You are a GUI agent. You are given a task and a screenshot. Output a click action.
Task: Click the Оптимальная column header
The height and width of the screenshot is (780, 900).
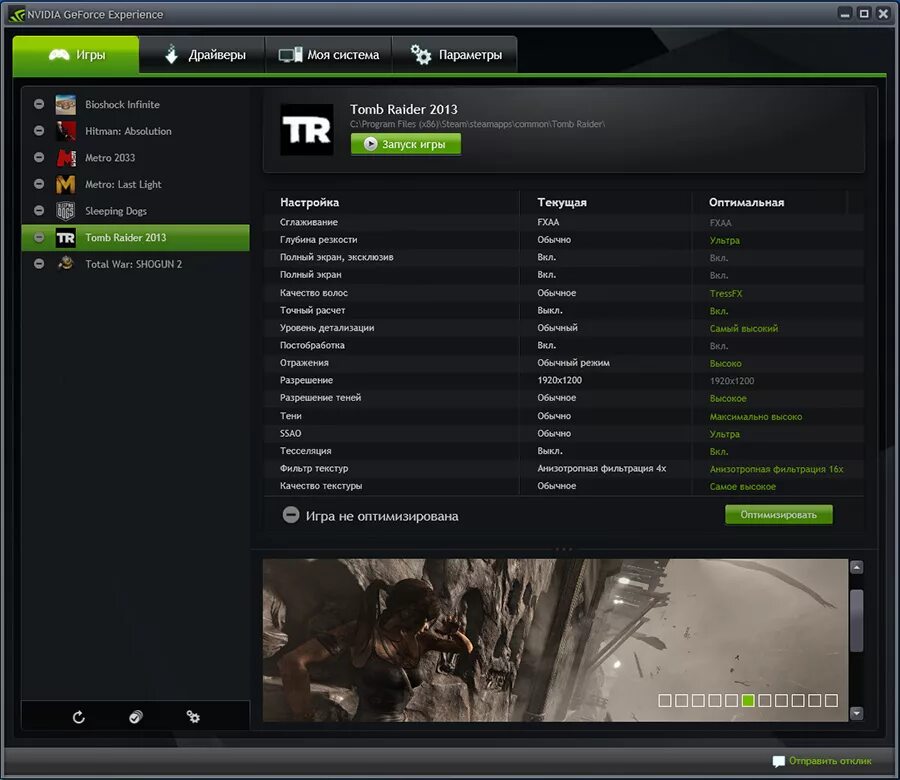tap(746, 202)
